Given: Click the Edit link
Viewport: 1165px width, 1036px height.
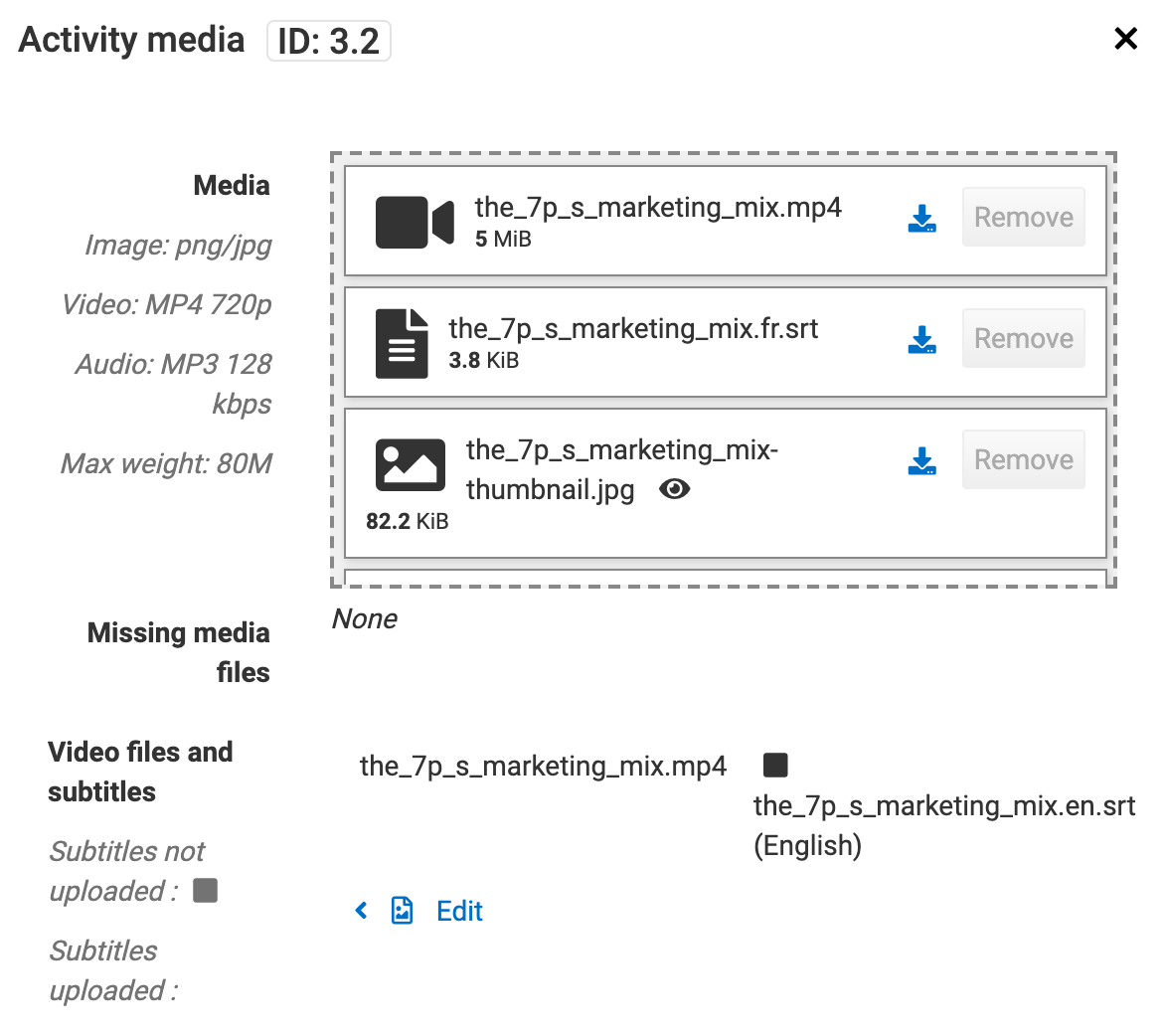Looking at the screenshot, I should pyautogui.click(x=459, y=911).
